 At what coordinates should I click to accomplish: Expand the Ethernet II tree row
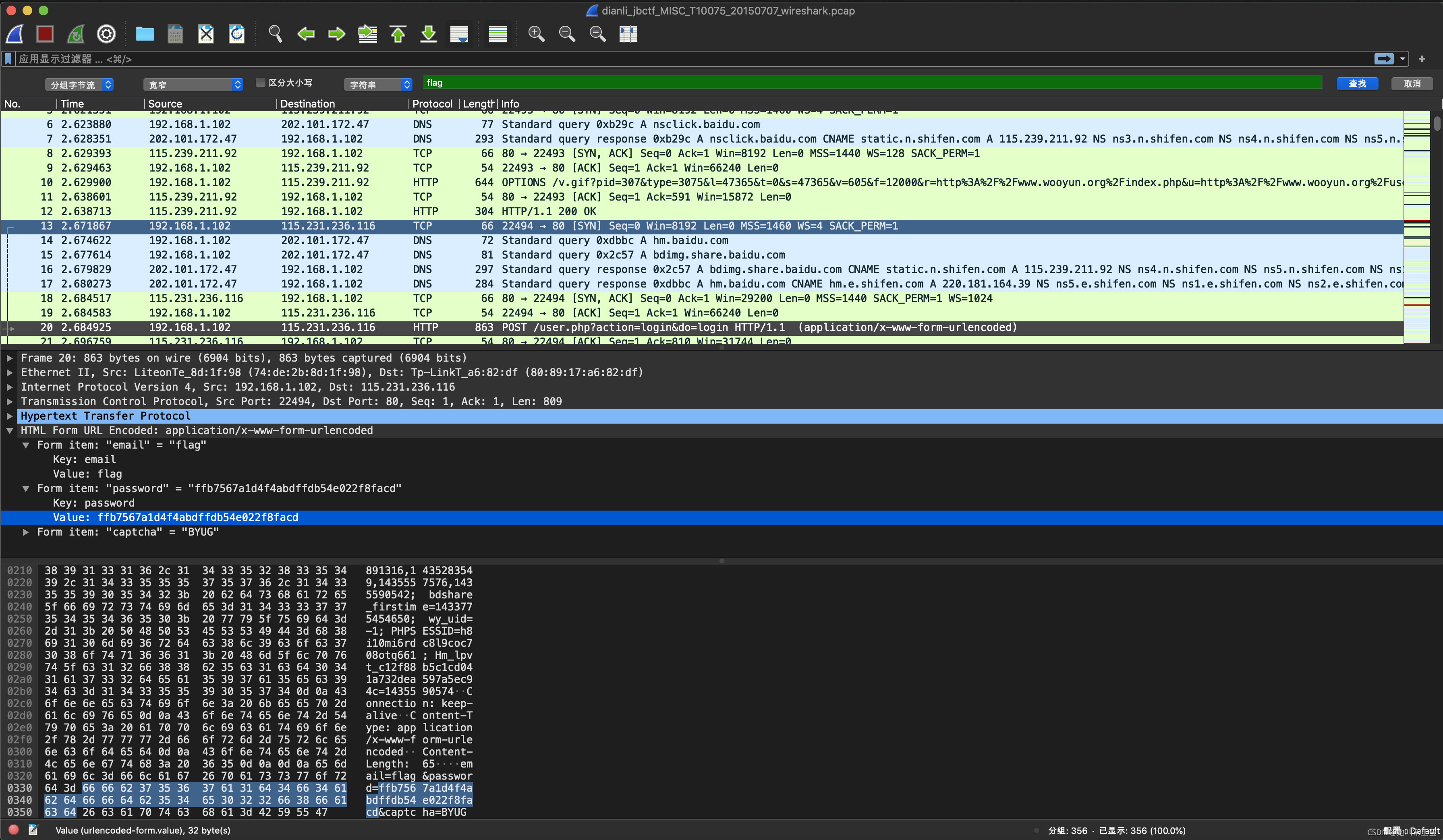pos(10,372)
